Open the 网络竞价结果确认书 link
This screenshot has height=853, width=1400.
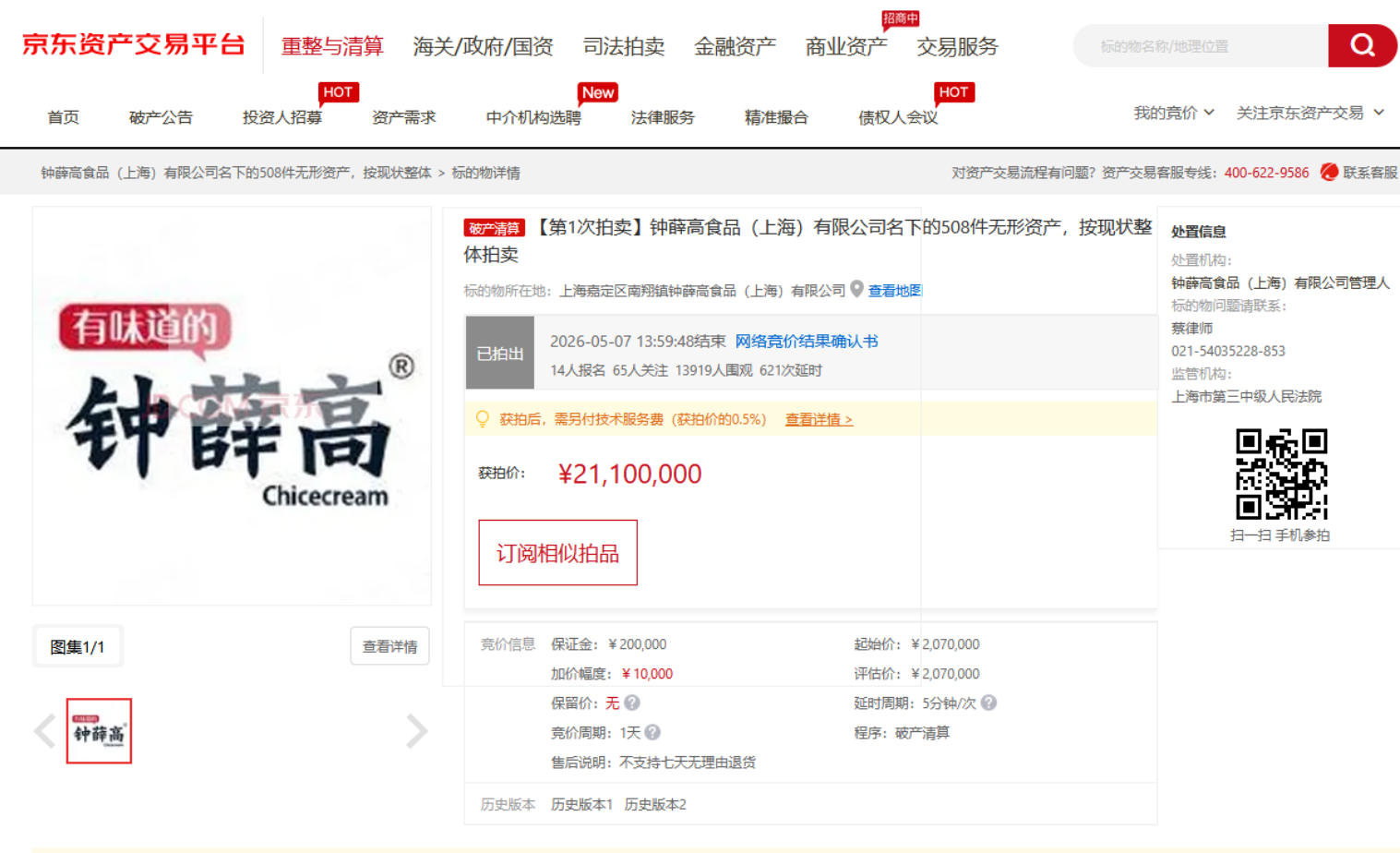[807, 341]
